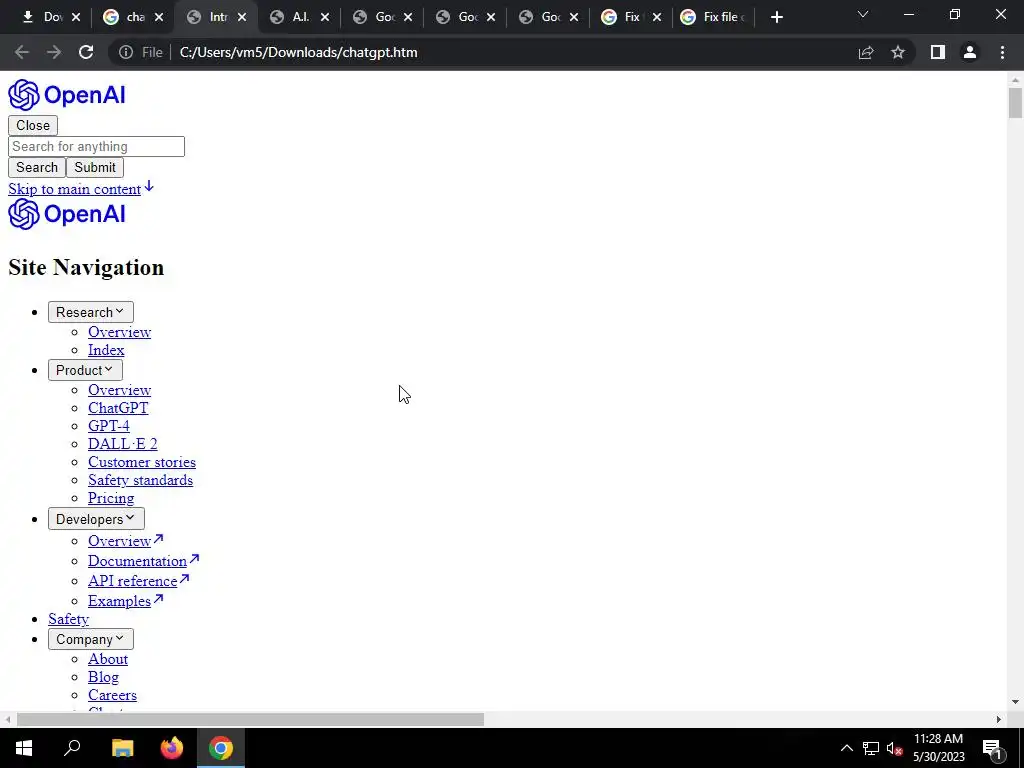Click the Search button

point(37,167)
